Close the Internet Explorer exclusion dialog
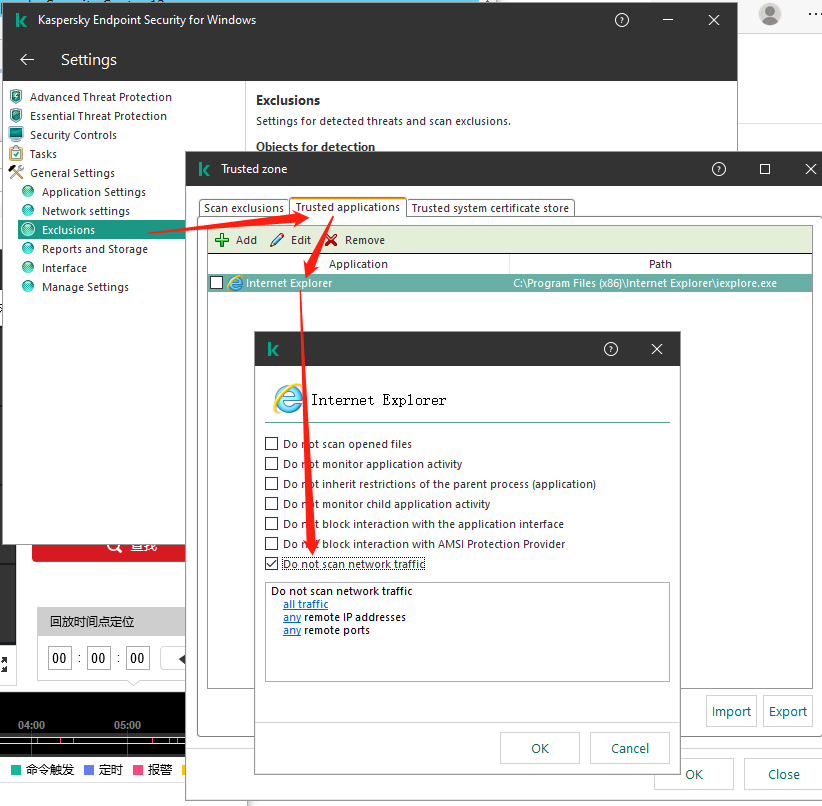Image resolution: width=822 pixels, height=806 pixels. 657,349
